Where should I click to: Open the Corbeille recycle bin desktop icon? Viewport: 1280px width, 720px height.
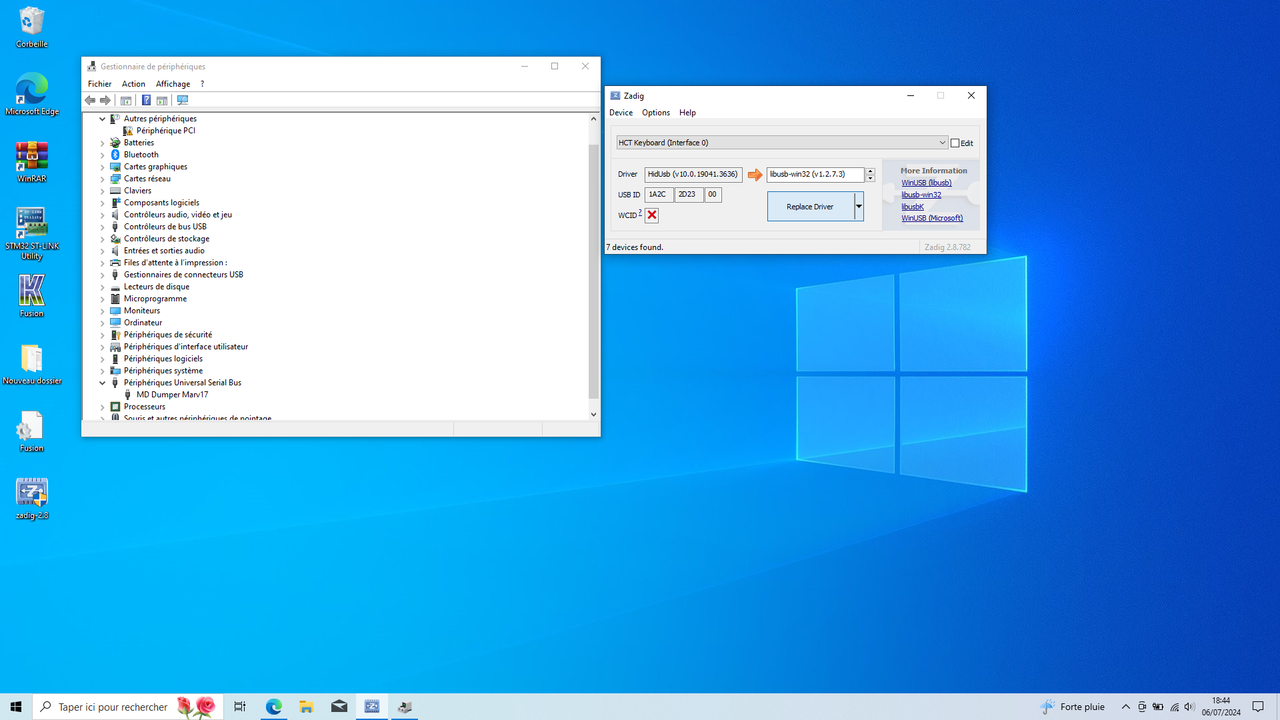(31, 27)
